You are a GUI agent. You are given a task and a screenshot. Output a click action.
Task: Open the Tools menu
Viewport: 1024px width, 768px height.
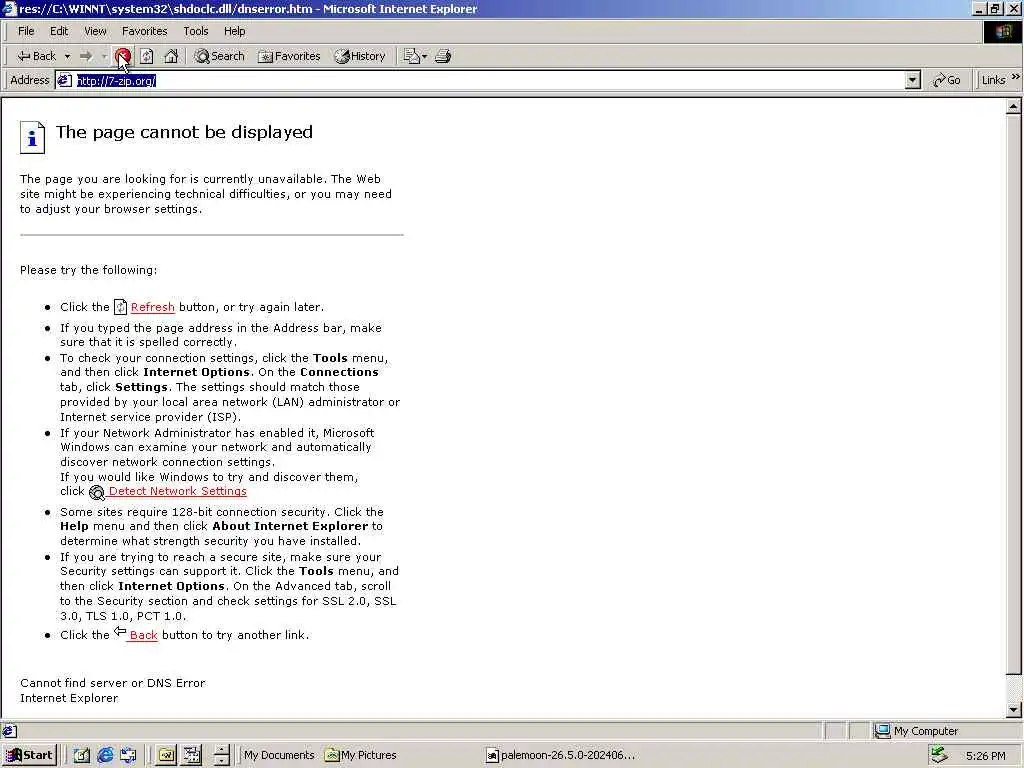[196, 31]
